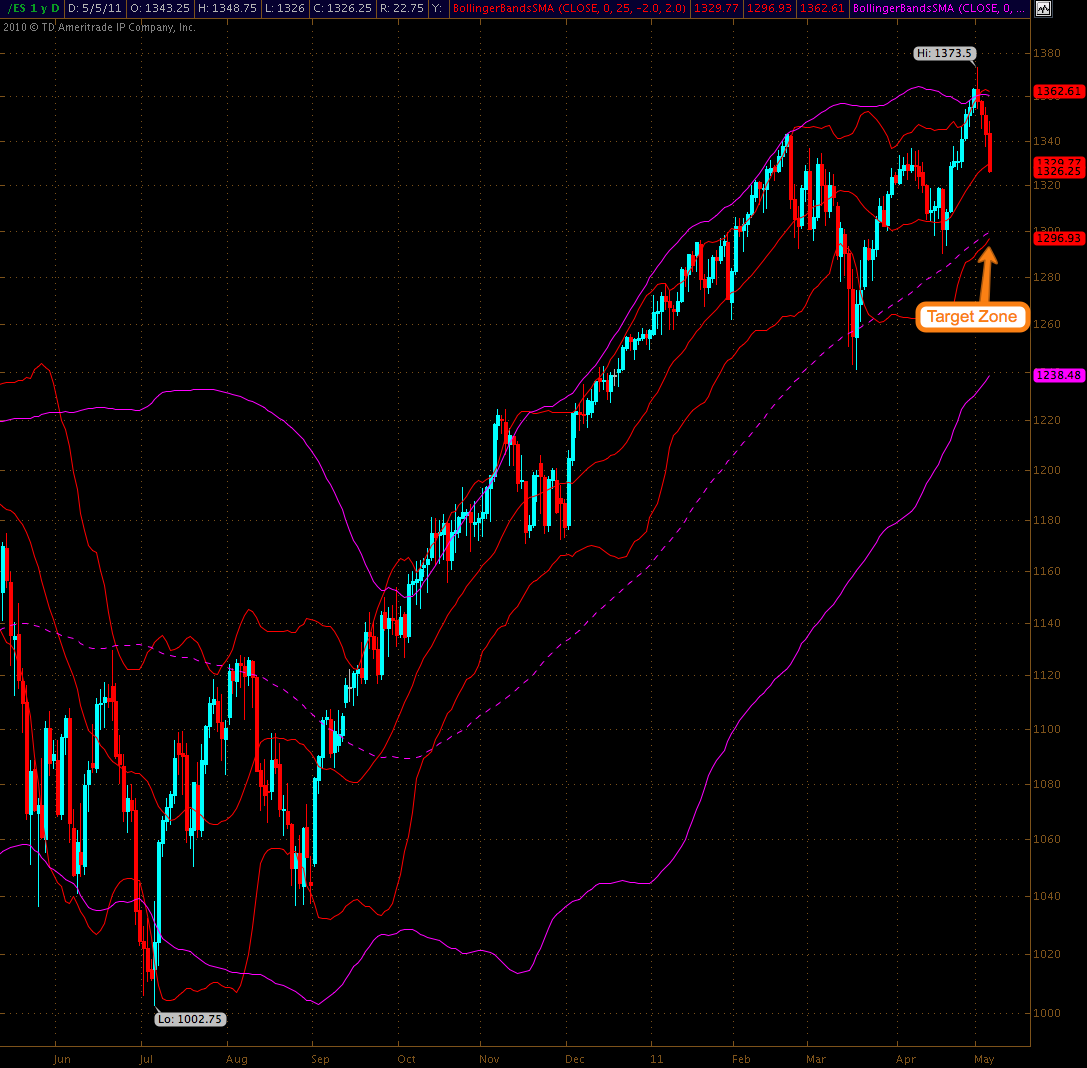Click the red 1362.61 price axis tag
The height and width of the screenshot is (1068, 1087).
1059,91
